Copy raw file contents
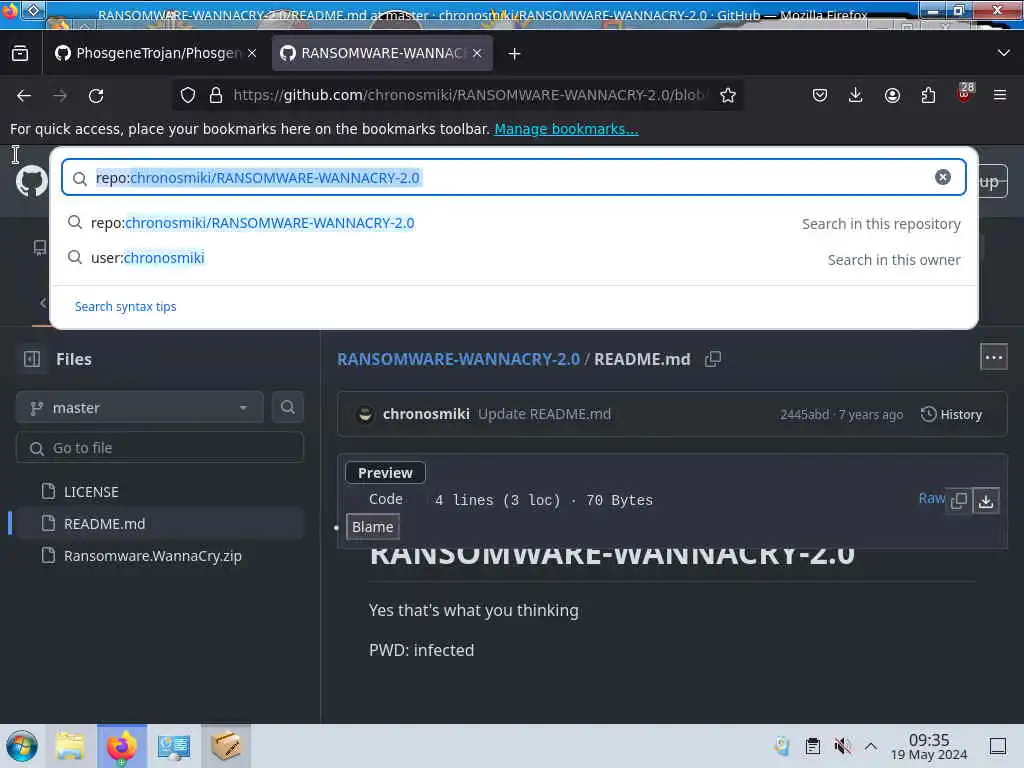1024x768 pixels. click(959, 500)
